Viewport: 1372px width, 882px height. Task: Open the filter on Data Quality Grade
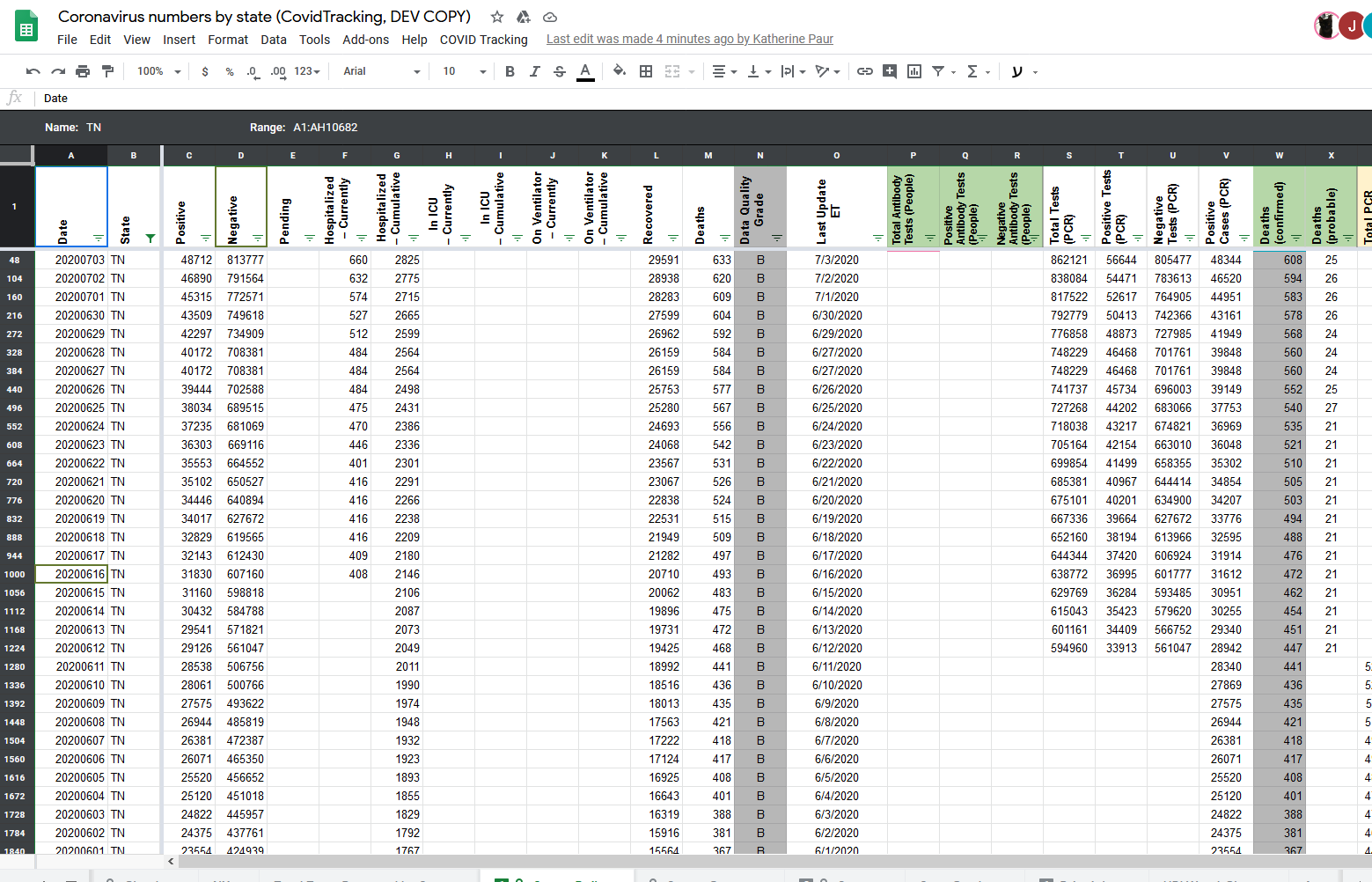(x=777, y=239)
